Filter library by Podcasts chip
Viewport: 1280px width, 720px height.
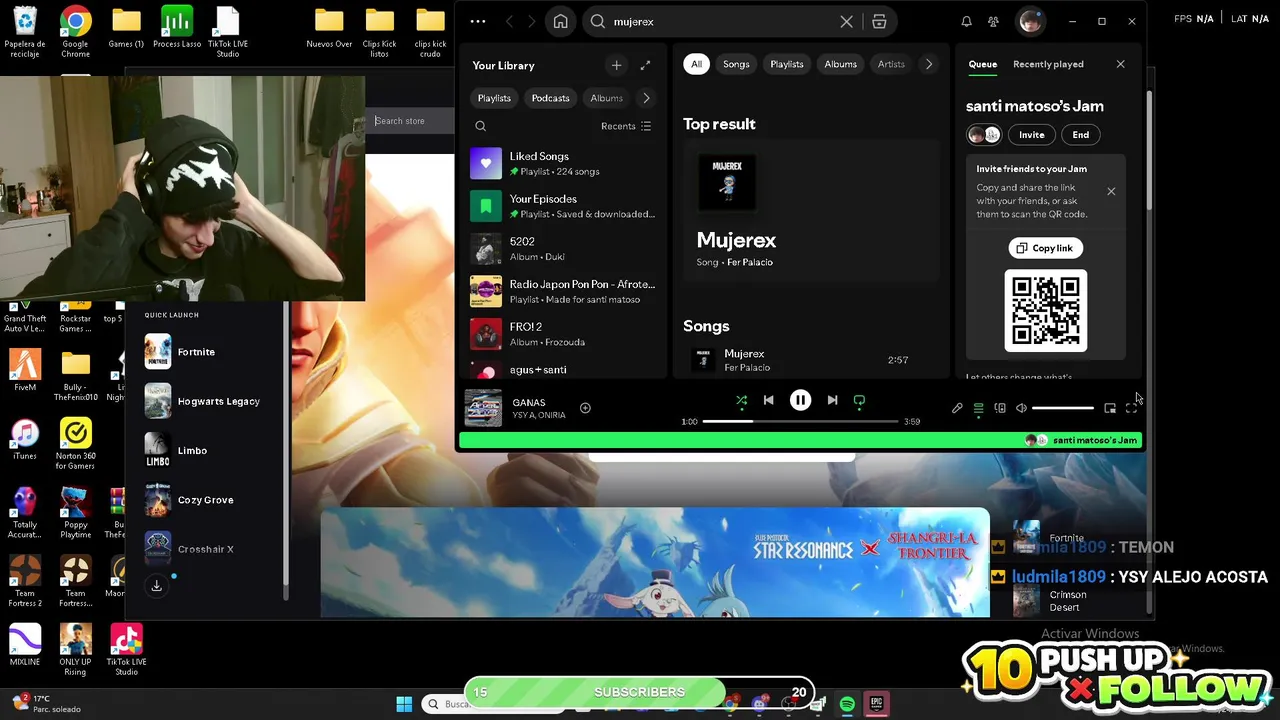550,98
